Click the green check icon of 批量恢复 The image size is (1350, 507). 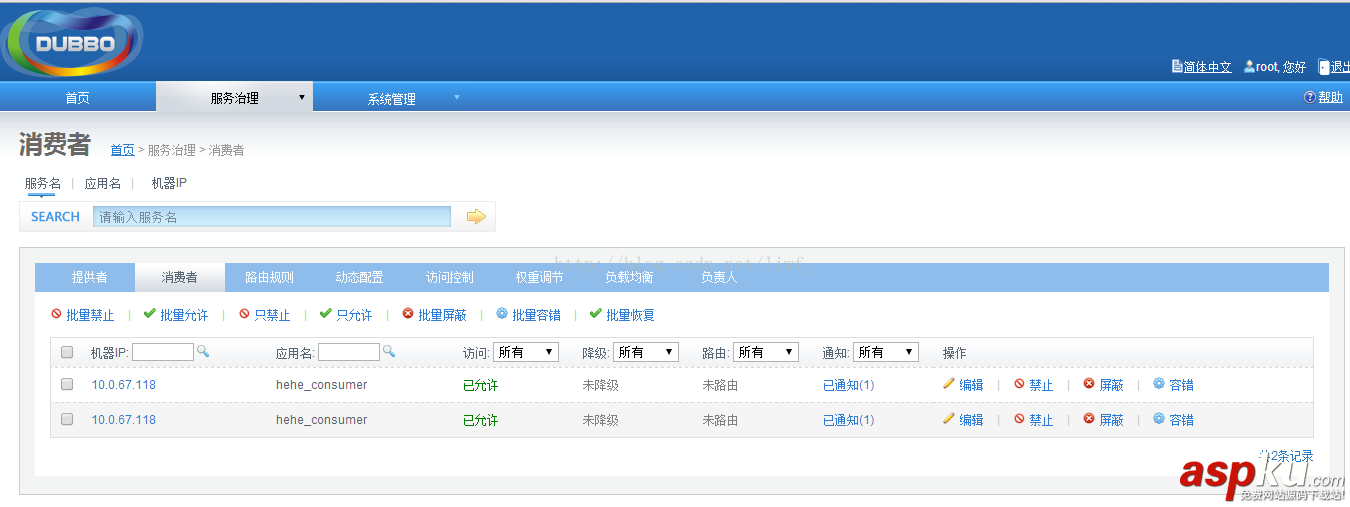click(x=595, y=314)
